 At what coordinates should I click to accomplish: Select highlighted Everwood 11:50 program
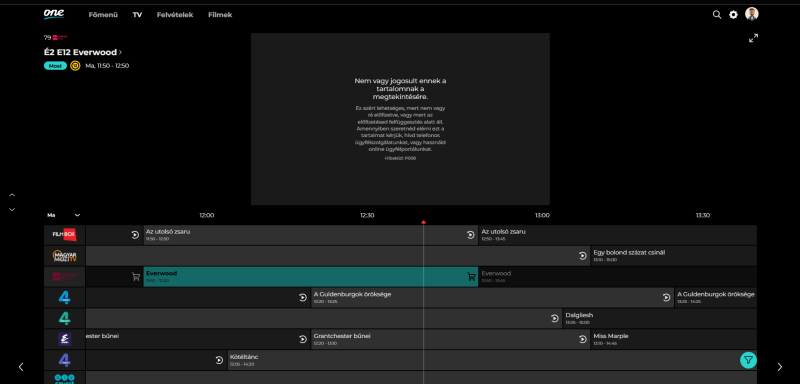(311, 277)
